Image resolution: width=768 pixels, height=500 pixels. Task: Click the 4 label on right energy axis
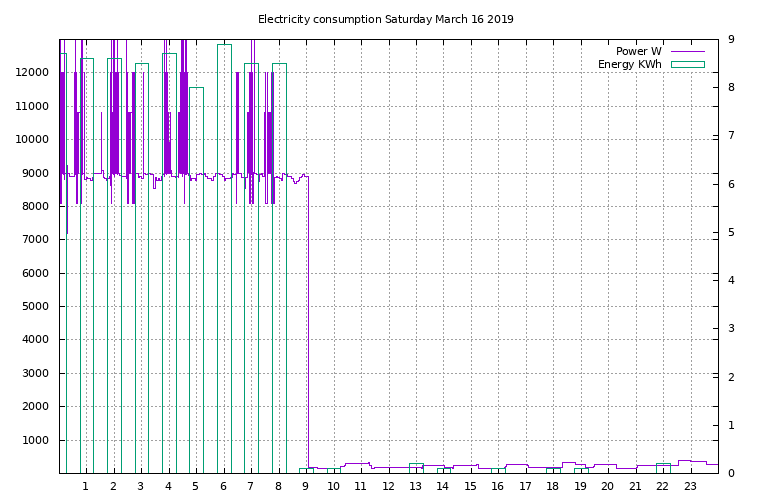731,281
